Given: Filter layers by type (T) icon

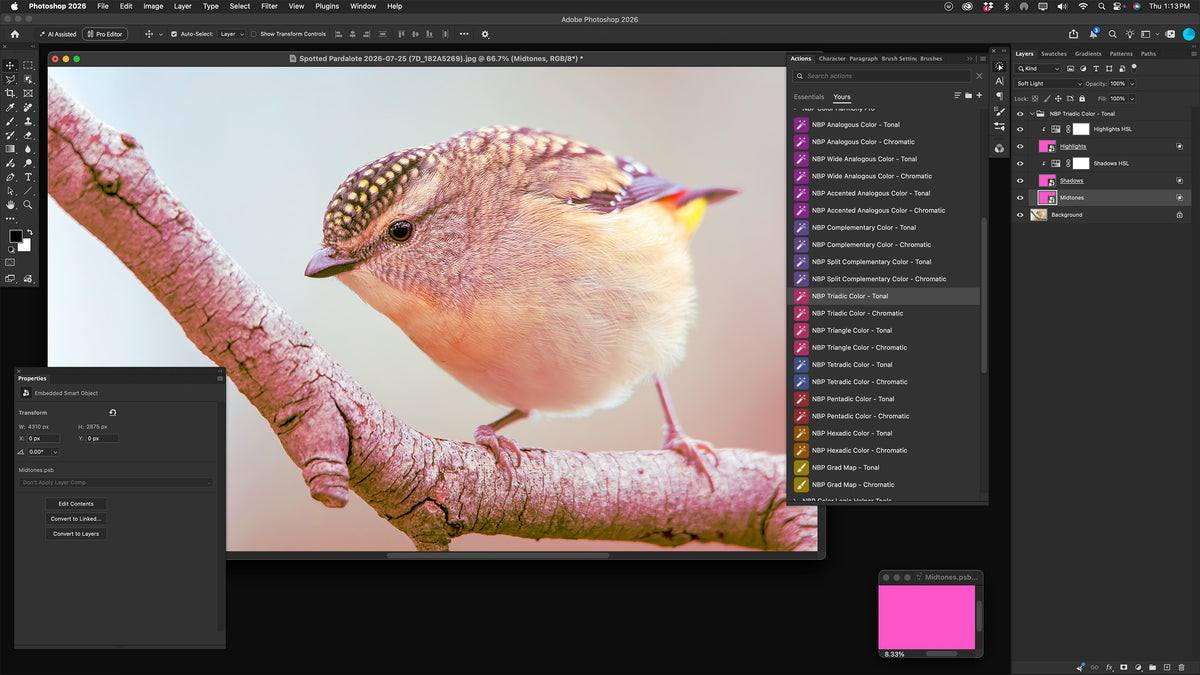Looking at the screenshot, I should point(1096,69).
